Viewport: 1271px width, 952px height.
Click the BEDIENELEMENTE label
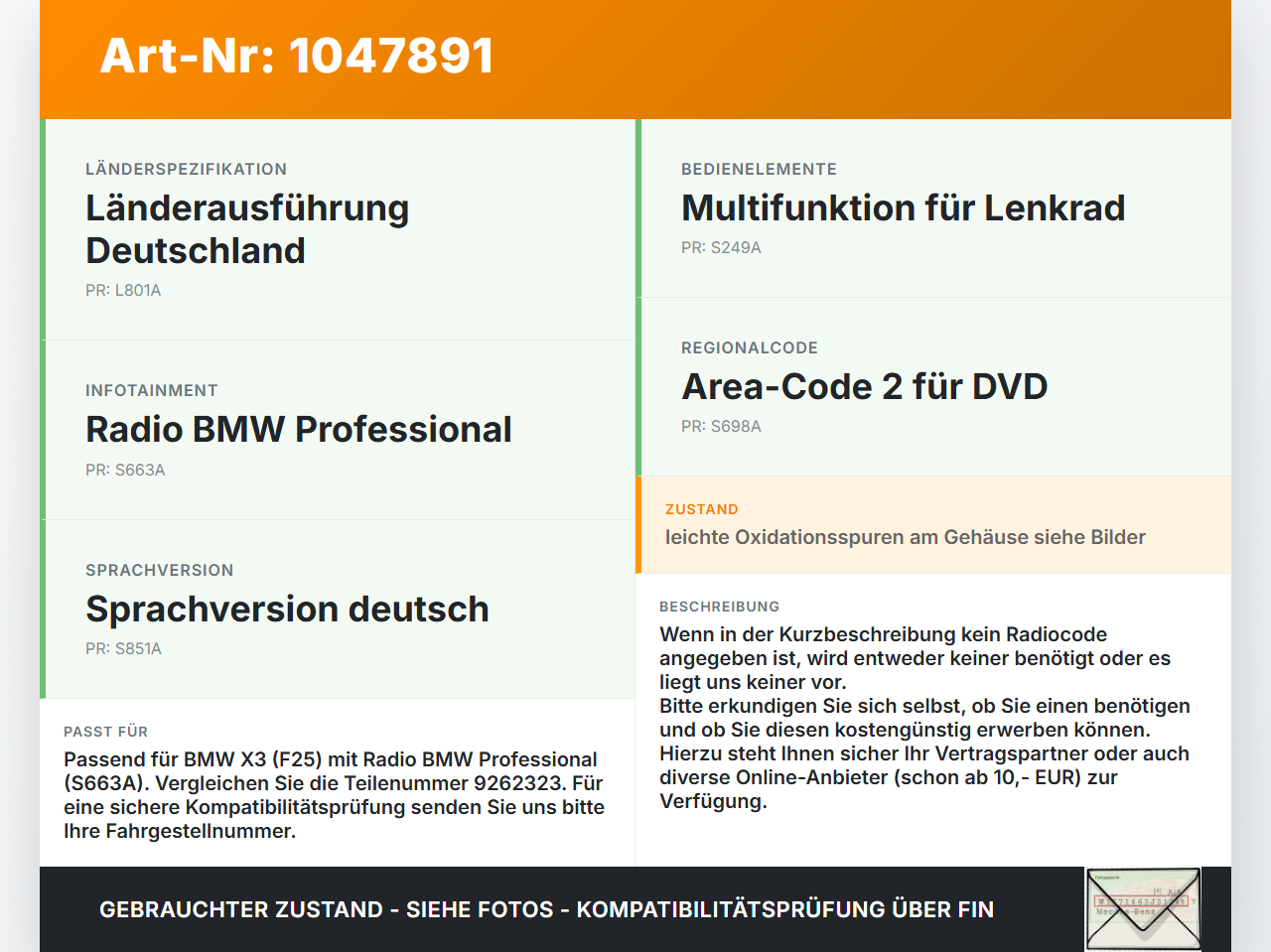pos(759,169)
